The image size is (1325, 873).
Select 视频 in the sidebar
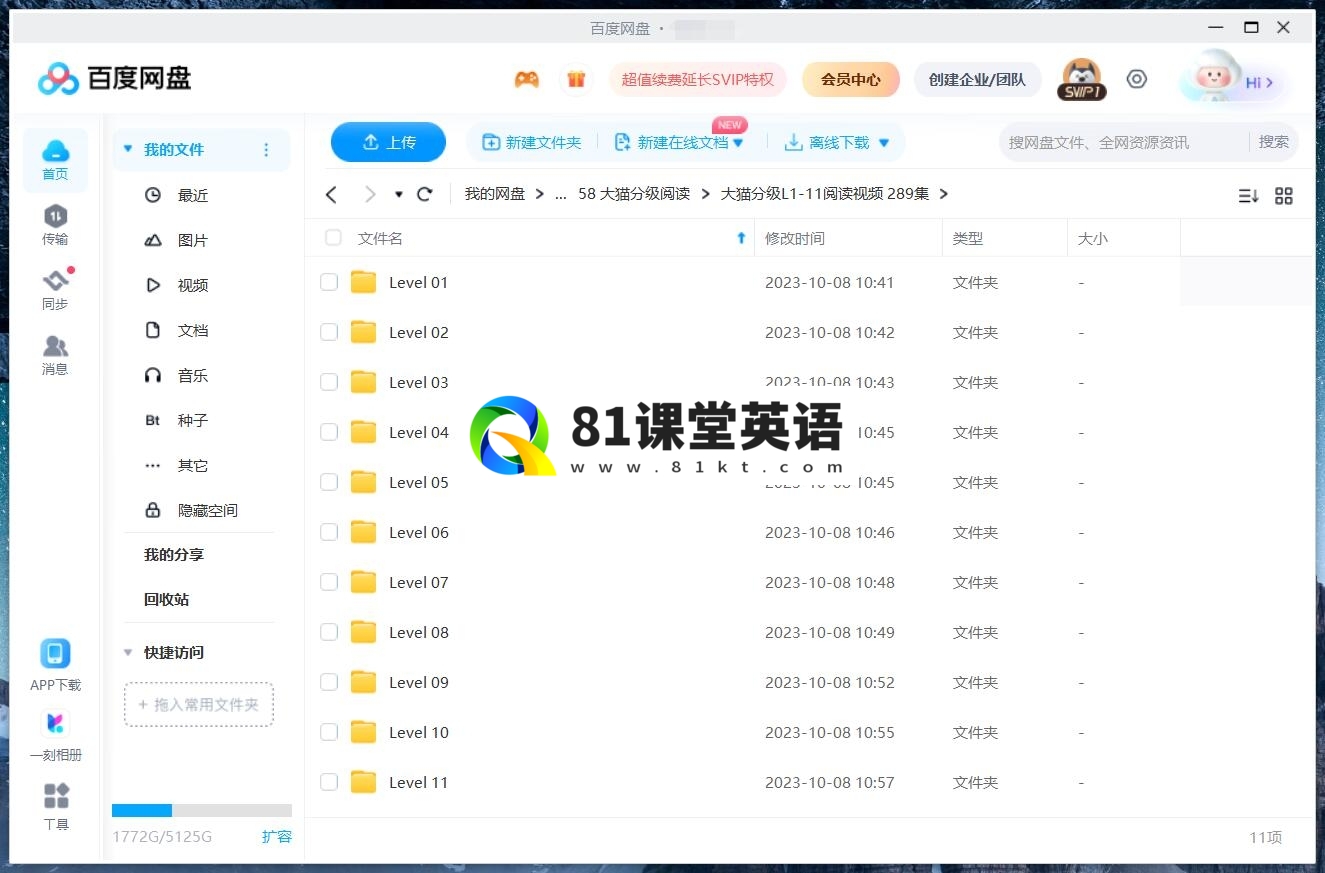pyautogui.click(x=193, y=285)
